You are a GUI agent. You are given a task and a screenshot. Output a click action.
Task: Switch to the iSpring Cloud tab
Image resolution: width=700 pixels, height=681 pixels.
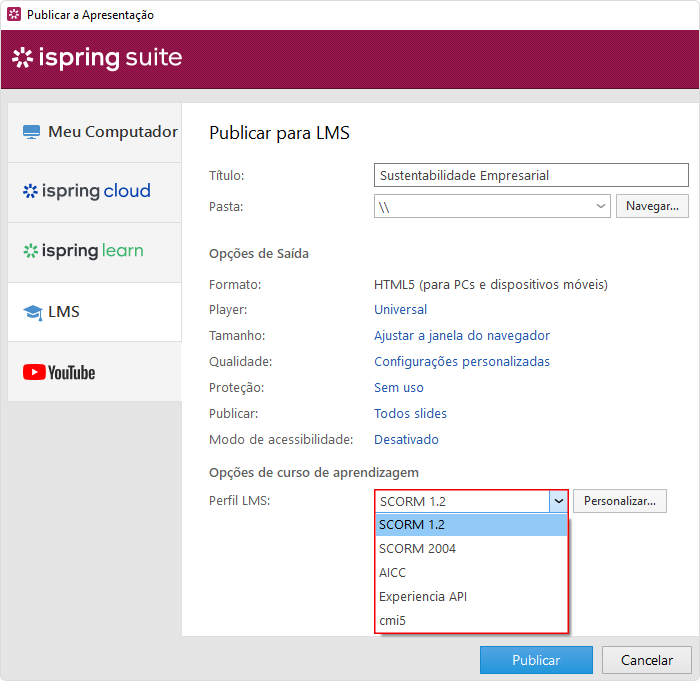pos(94,192)
